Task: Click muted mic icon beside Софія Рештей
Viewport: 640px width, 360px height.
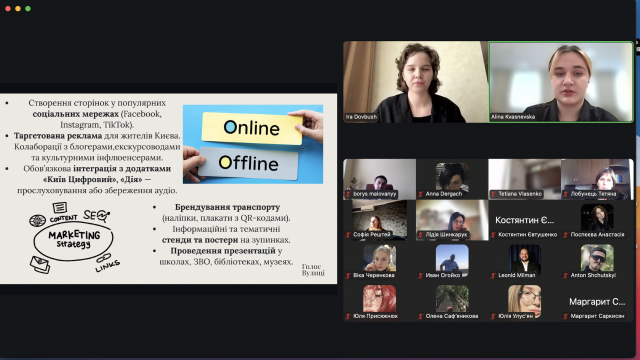Action: [348, 235]
